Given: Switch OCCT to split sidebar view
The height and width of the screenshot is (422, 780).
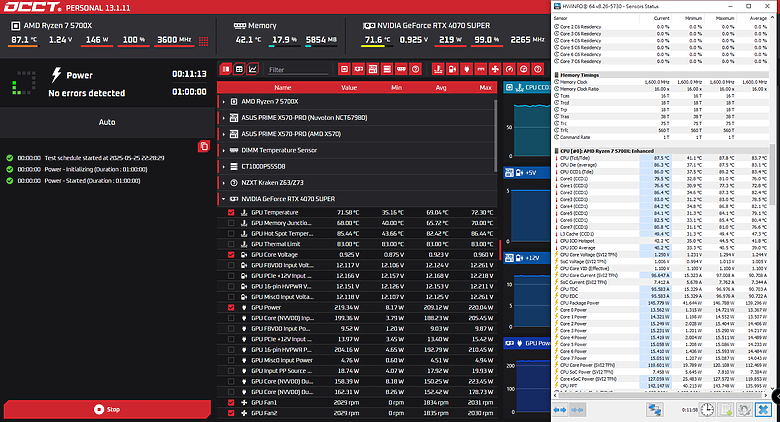Looking at the screenshot, I should coord(226,69).
